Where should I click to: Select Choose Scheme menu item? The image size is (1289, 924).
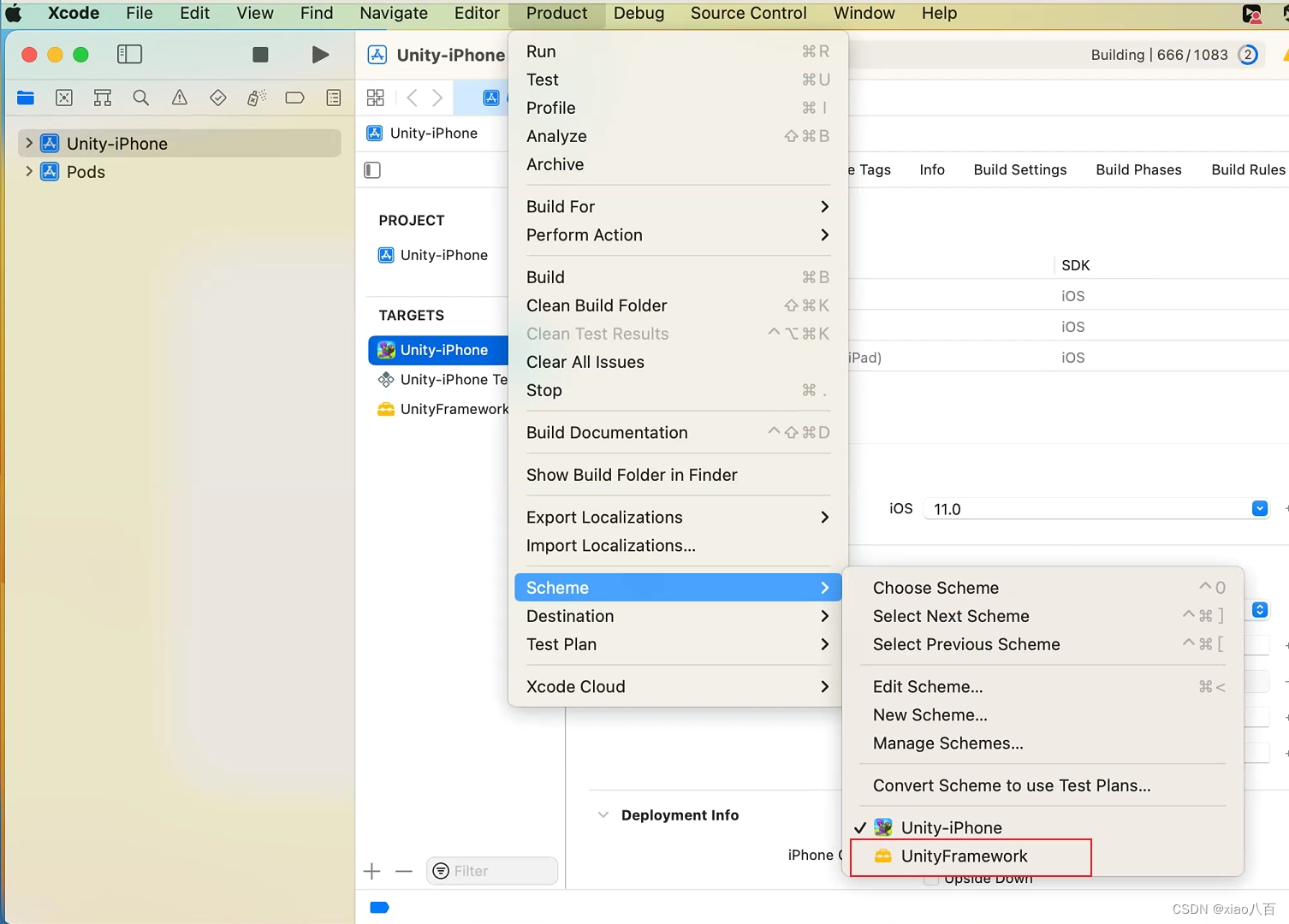tap(1043, 588)
